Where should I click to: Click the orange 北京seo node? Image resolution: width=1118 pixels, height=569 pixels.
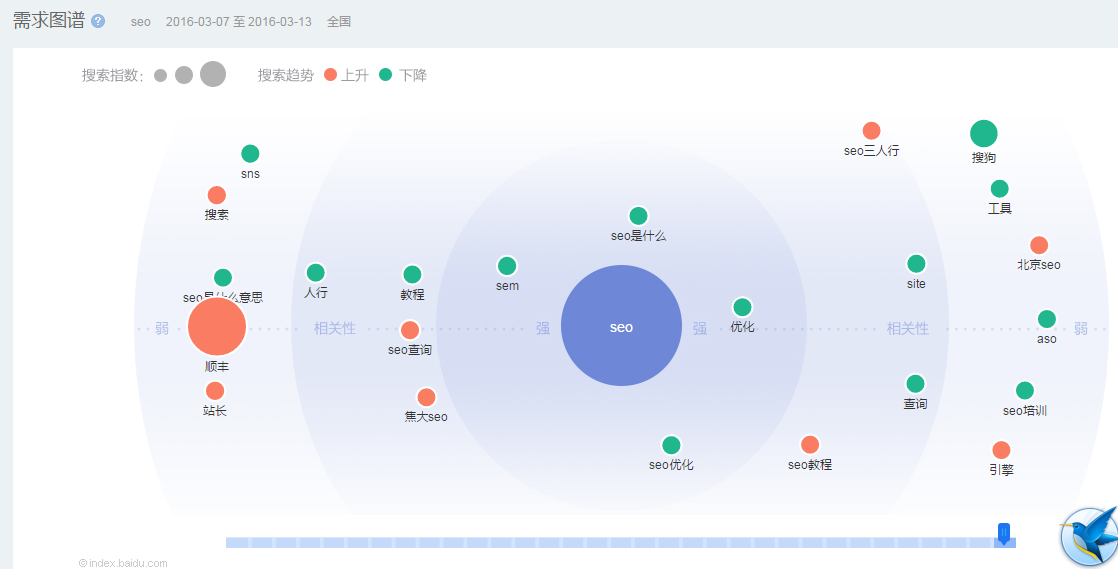click(x=1039, y=245)
